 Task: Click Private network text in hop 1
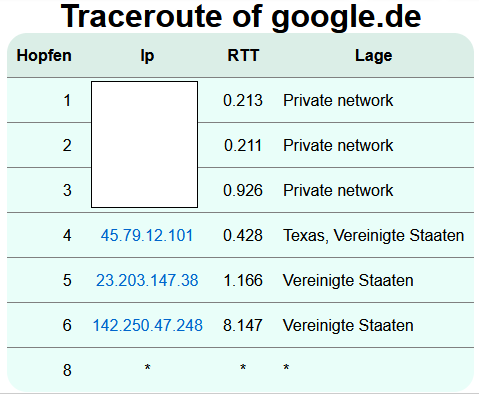tap(338, 100)
